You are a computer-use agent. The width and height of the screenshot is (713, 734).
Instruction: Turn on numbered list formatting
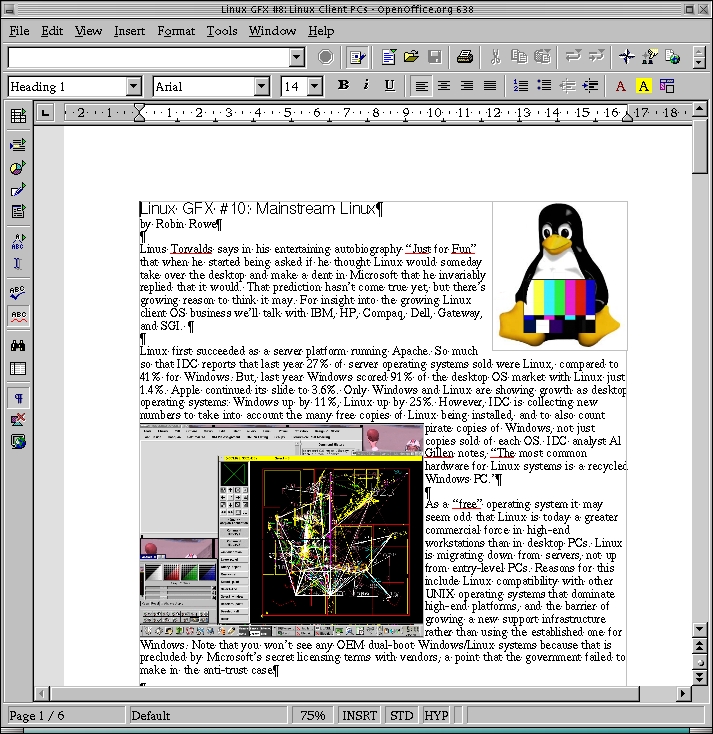(x=521, y=86)
